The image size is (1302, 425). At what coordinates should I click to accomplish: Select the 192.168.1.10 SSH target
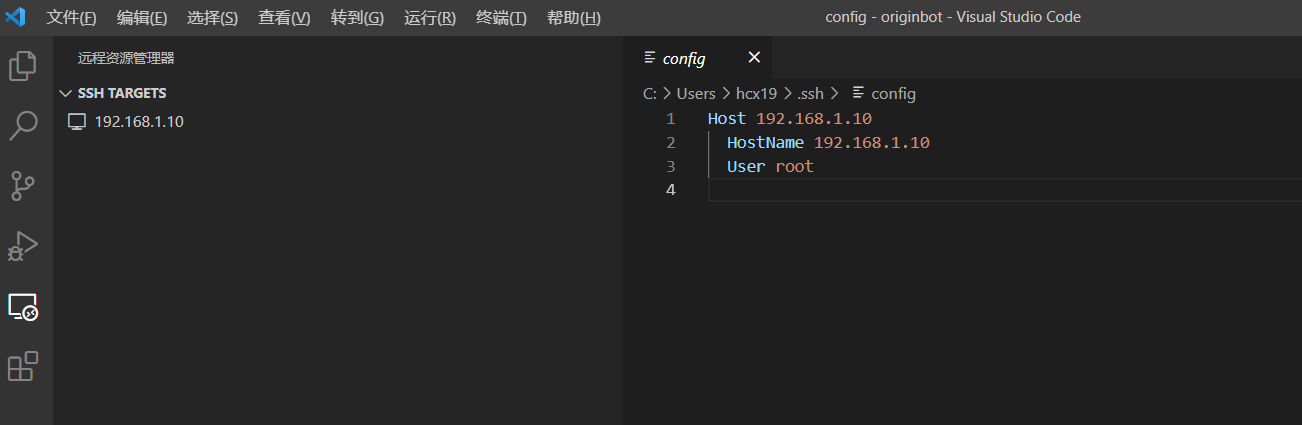click(x=139, y=122)
